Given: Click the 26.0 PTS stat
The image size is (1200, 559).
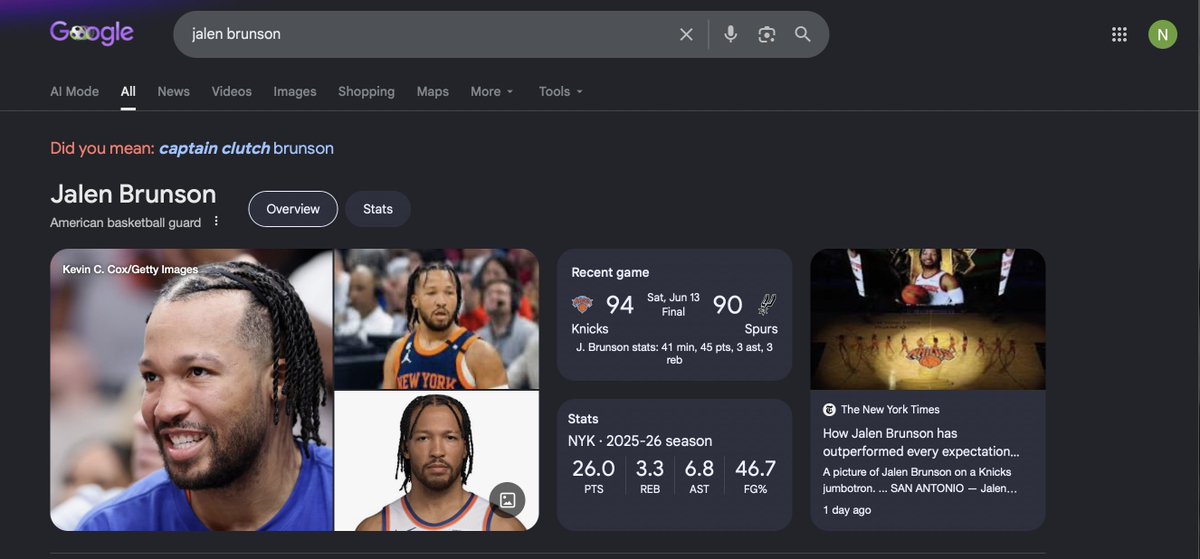Looking at the screenshot, I should (x=593, y=475).
